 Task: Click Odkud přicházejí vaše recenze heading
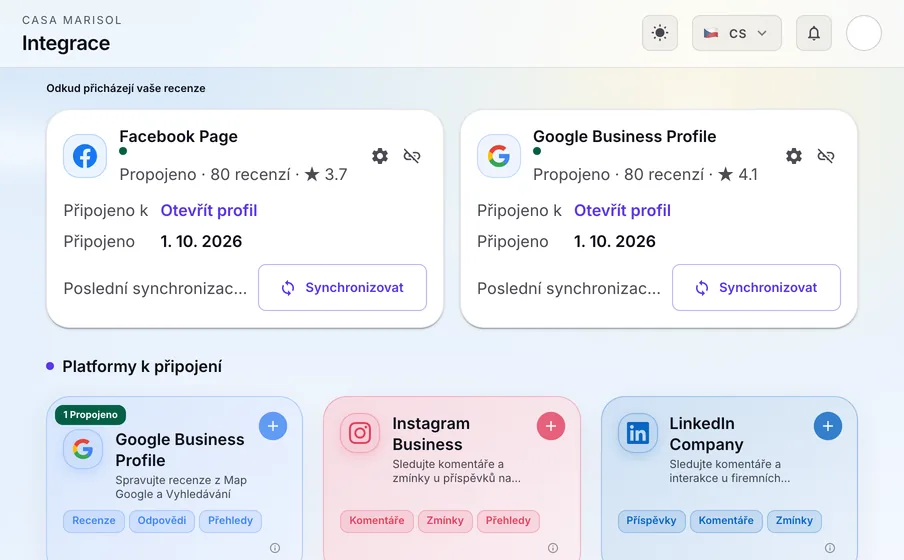click(126, 88)
